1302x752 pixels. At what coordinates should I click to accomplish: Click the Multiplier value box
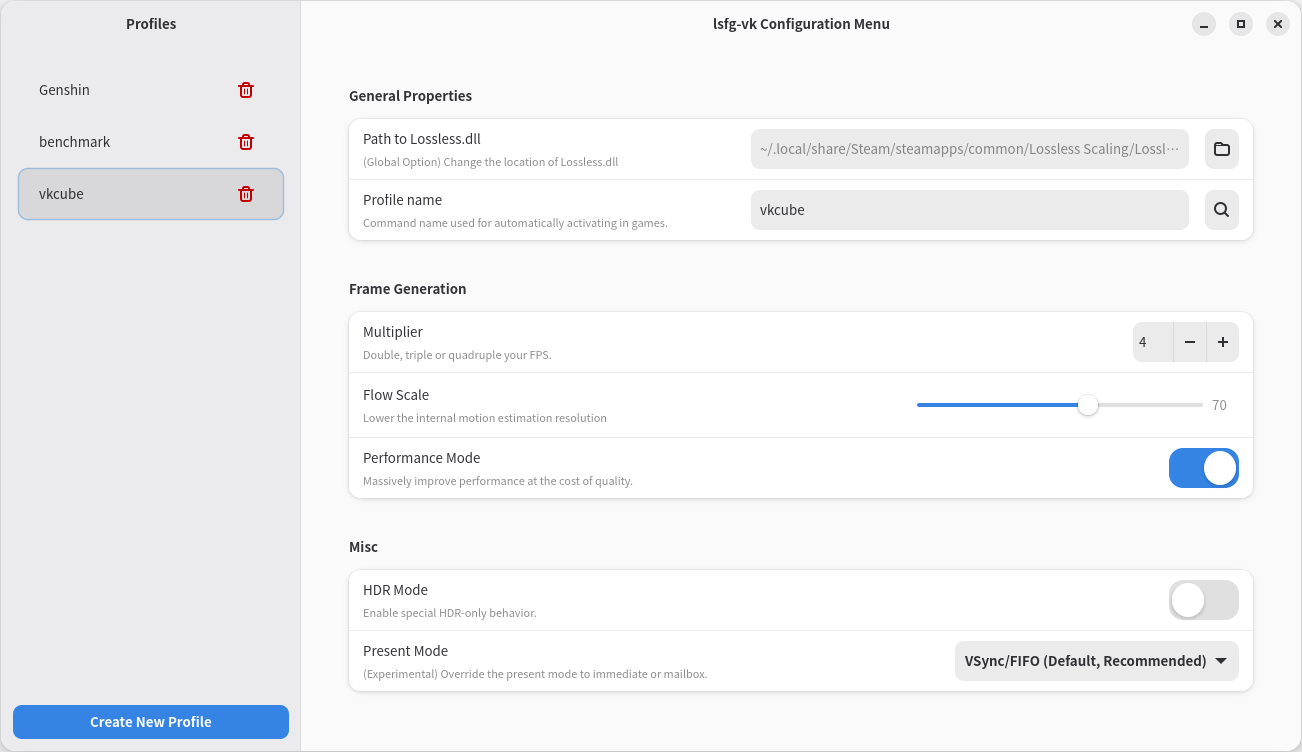tap(1152, 342)
